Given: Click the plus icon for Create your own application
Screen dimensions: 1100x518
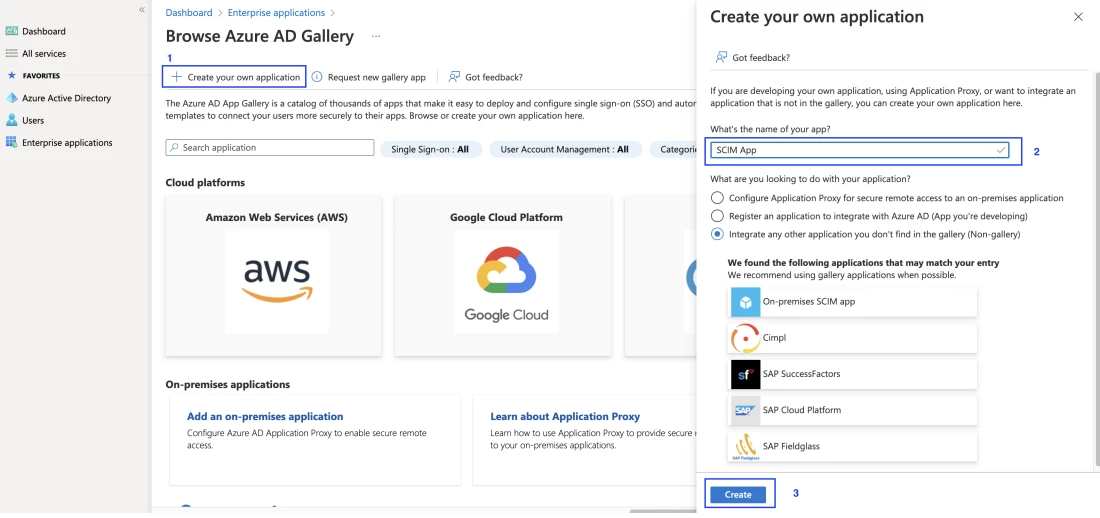Looking at the screenshot, I should coord(177,77).
